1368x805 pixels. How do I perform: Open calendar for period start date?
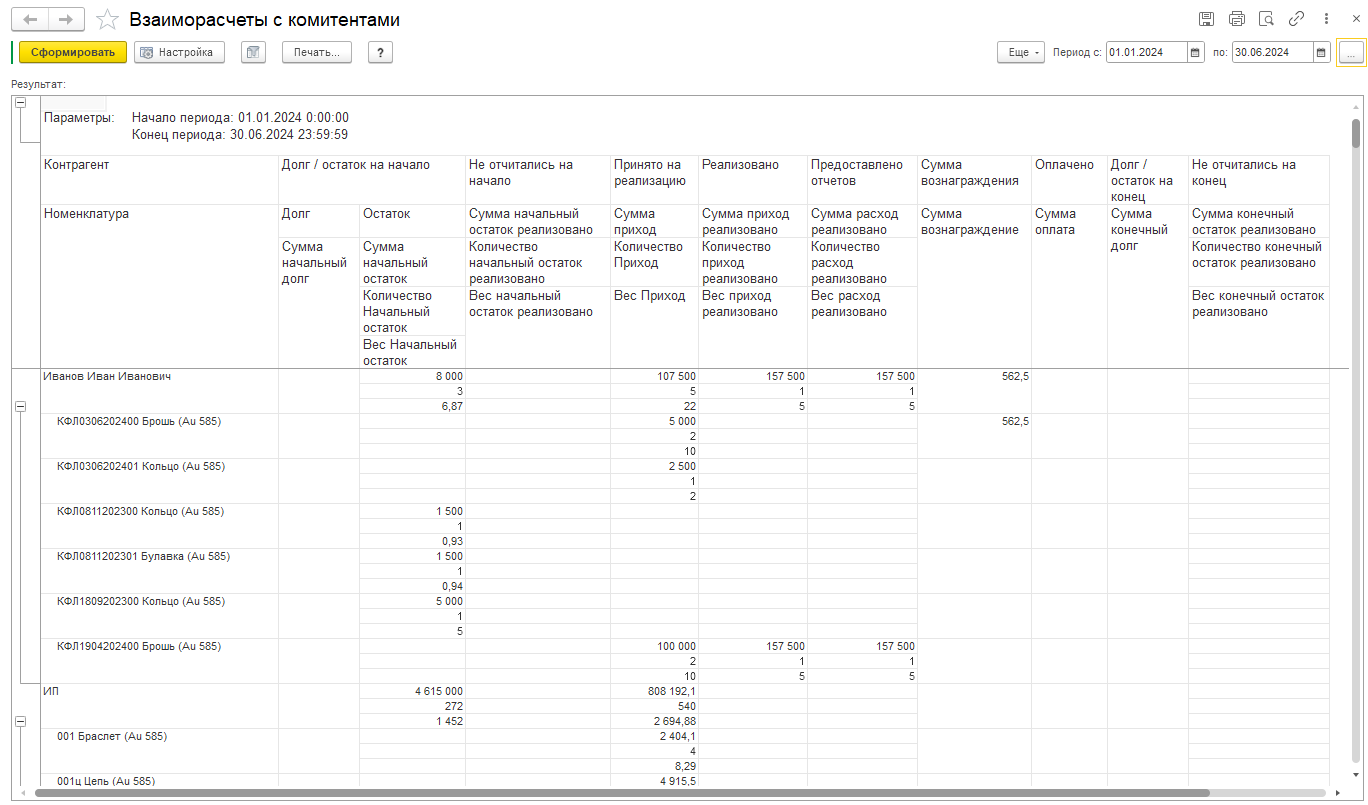pyautogui.click(x=1195, y=53)
